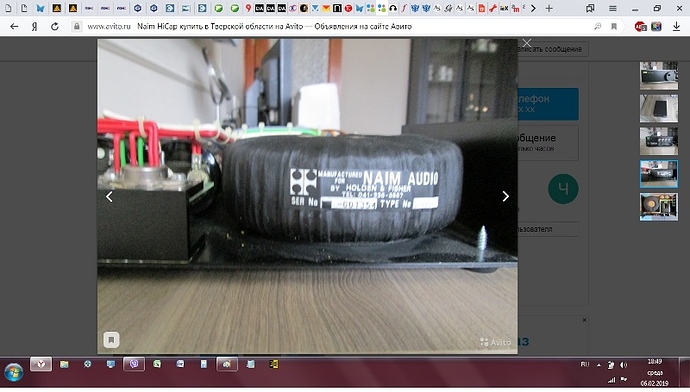Select the active Avito tab with colored dots
Screen dimensions: 690x392
(382, 8)
